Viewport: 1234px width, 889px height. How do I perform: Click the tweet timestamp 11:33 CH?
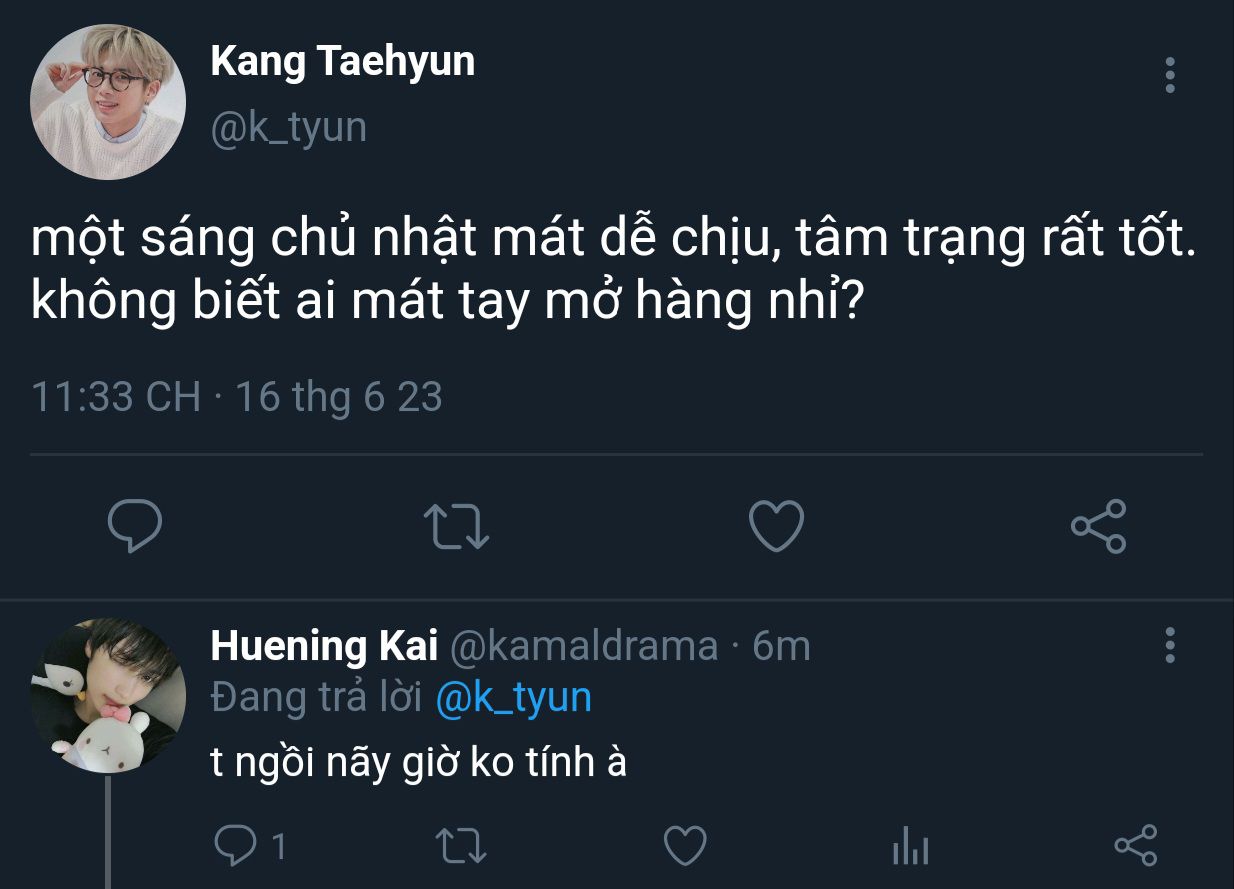[116, 397]
